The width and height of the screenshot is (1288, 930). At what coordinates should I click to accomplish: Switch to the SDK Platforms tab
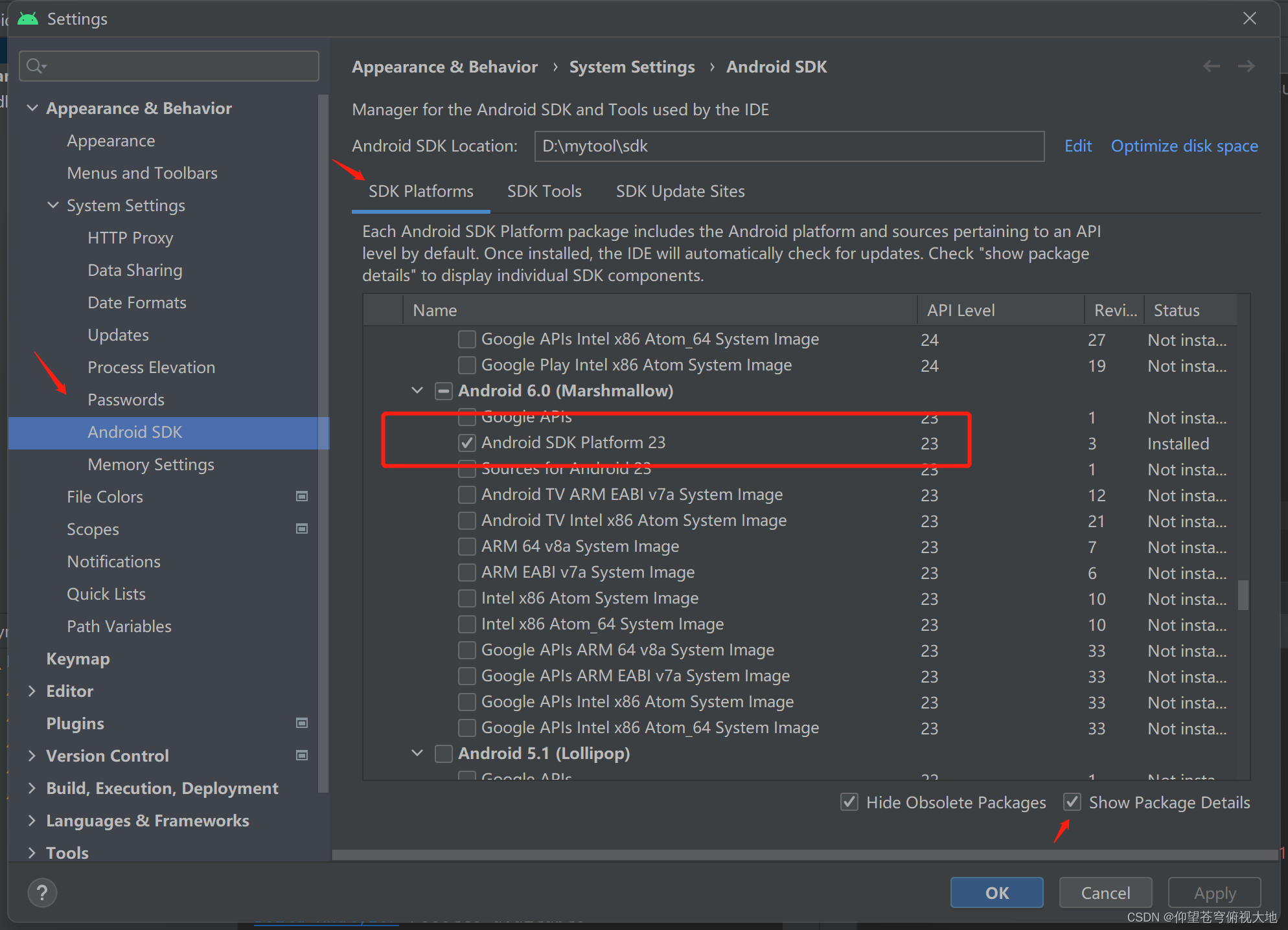tap(421, 192)
